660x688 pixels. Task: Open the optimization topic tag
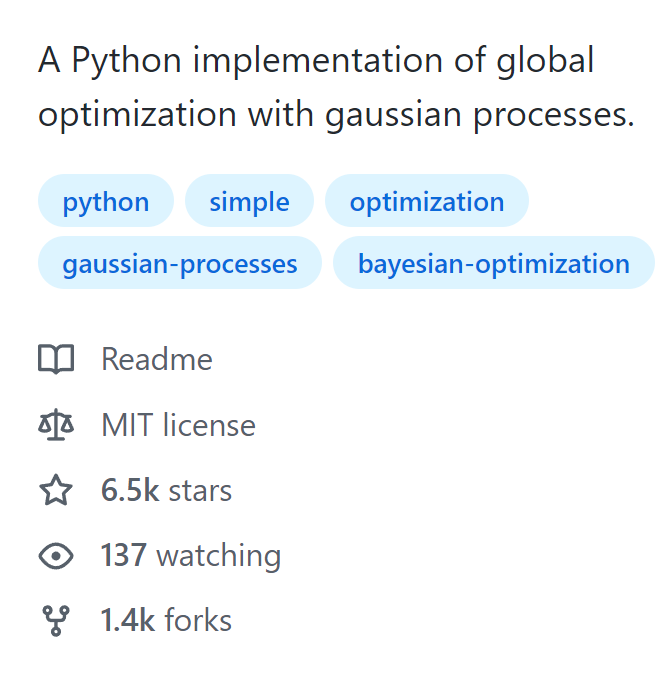point(427,201)
